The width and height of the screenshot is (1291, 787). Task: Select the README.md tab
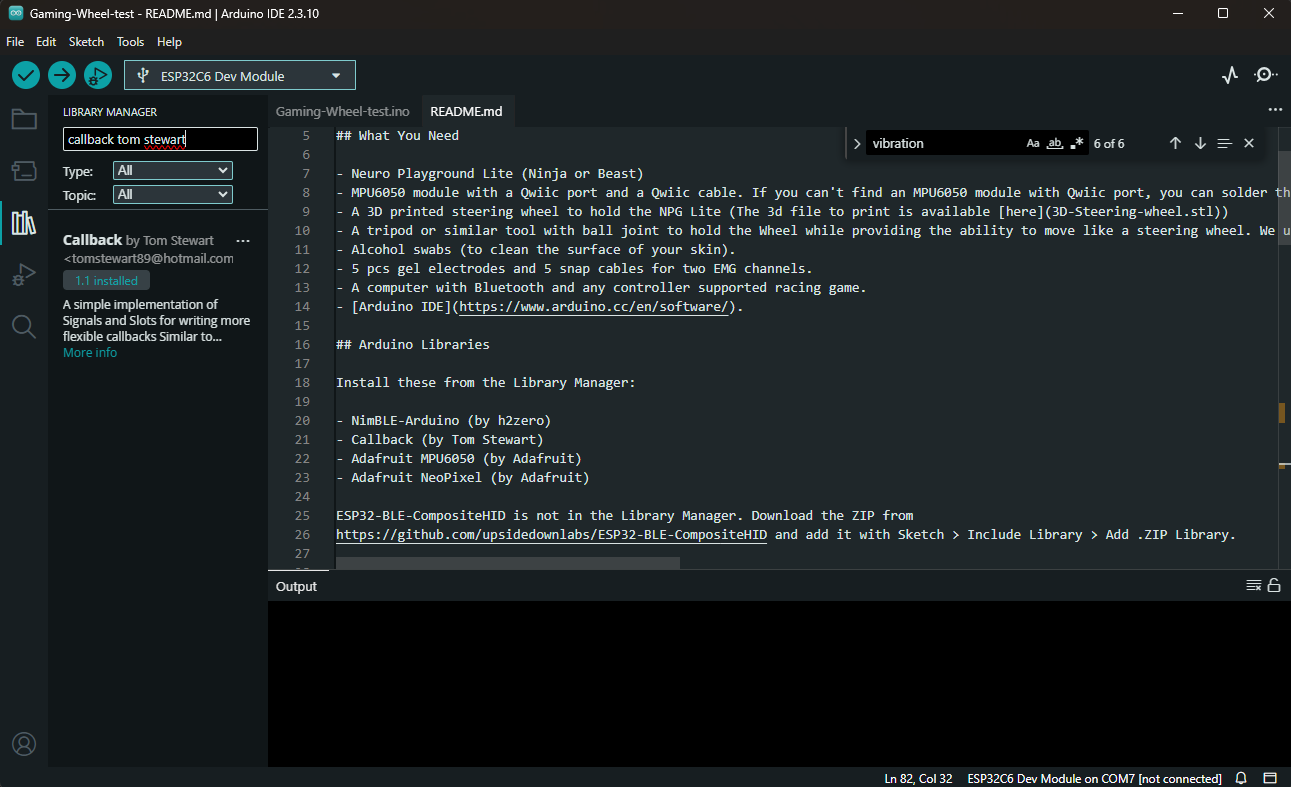pyautogui.click(x=466, y=111)
